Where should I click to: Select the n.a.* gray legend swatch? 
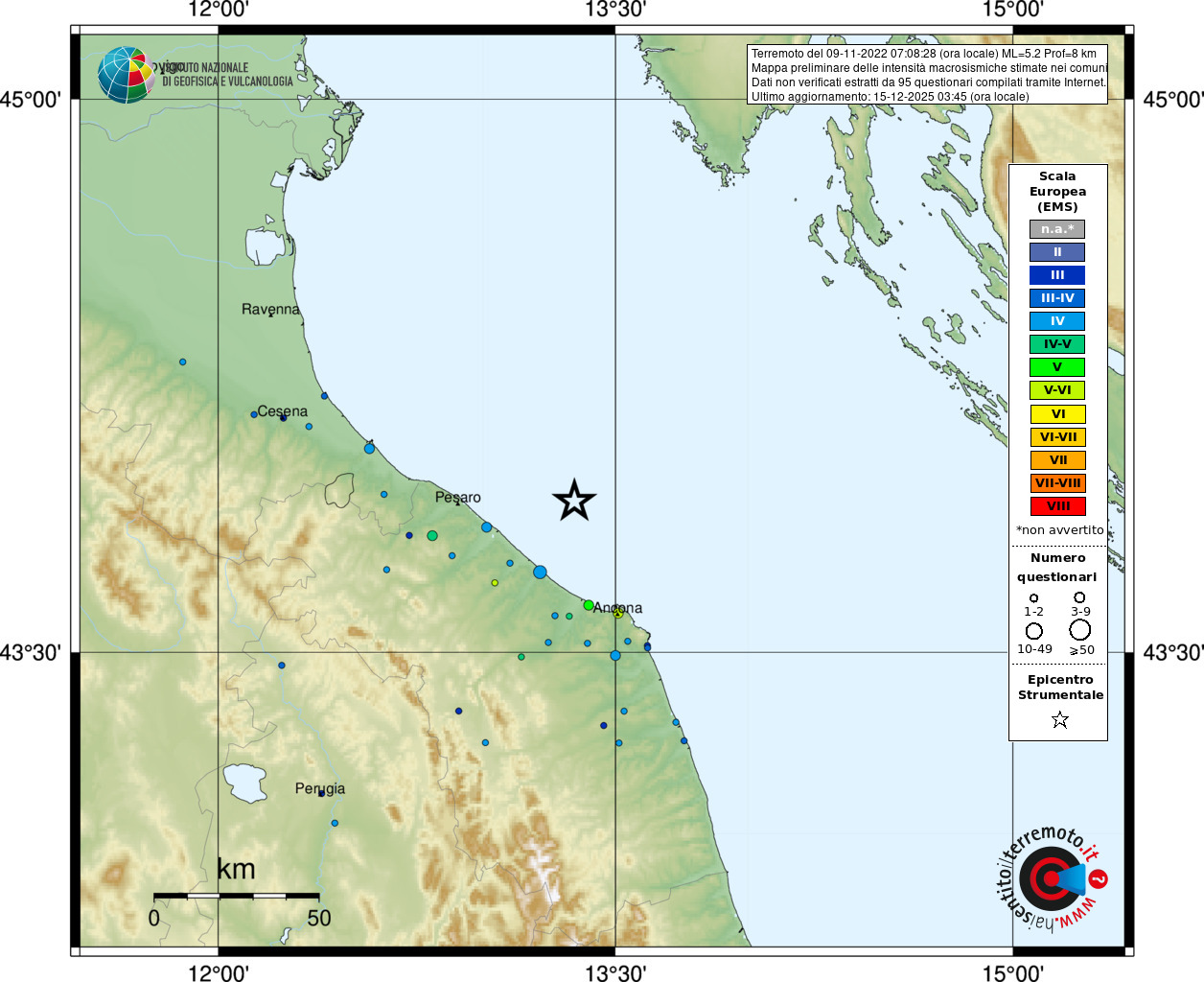click(x=1057, y=229)
